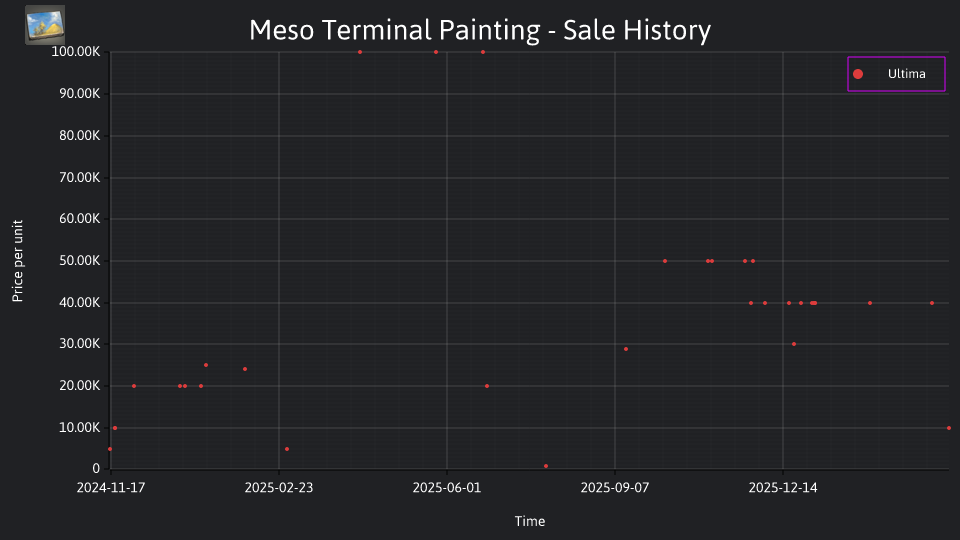Viewport: 960px width, 540px height.
Task: Click the 2025-06-01 x-axis label
Action: tap(447, 488)
